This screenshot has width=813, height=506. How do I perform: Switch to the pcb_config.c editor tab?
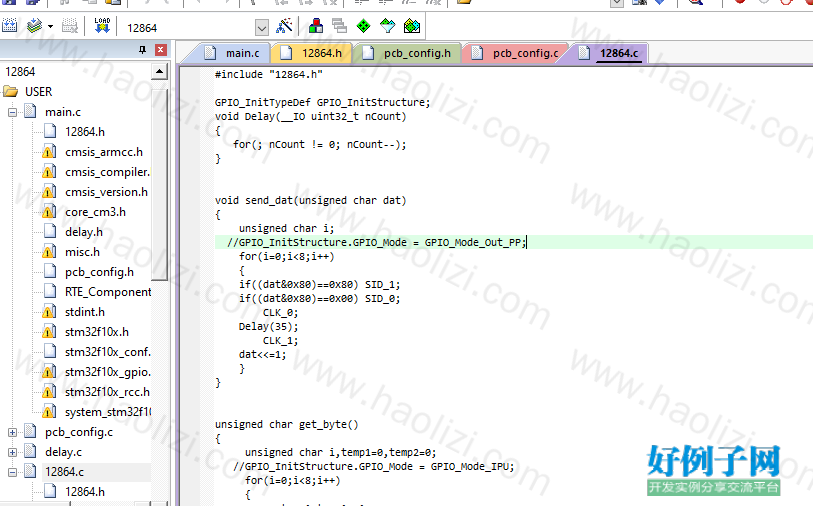tap(516, 53)
